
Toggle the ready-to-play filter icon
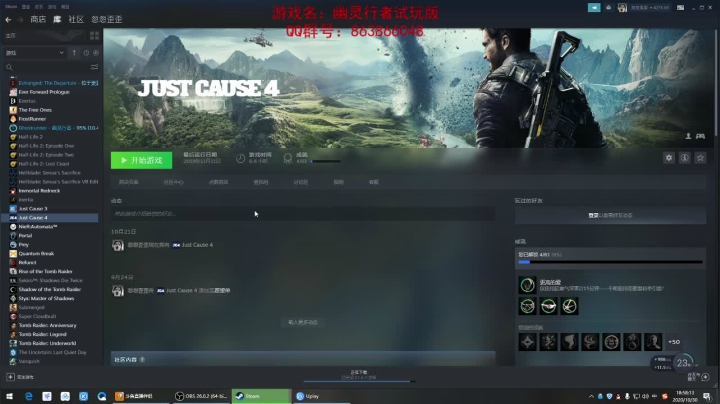pos(96,53)
